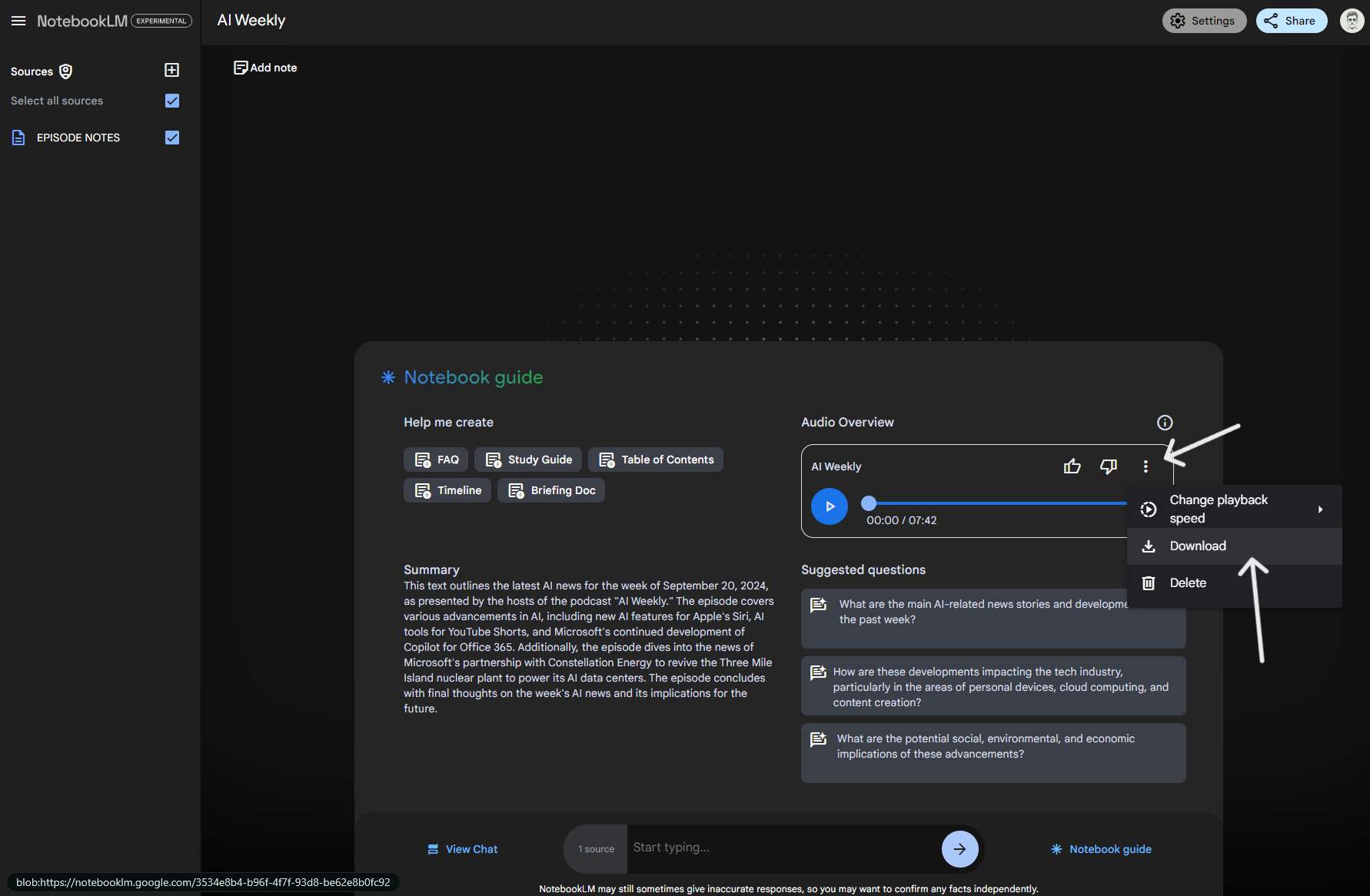The width and height of the screenshot is (1370, 896).
Task: Ask about social and economic implications
Action: click(x=993, y=753)
